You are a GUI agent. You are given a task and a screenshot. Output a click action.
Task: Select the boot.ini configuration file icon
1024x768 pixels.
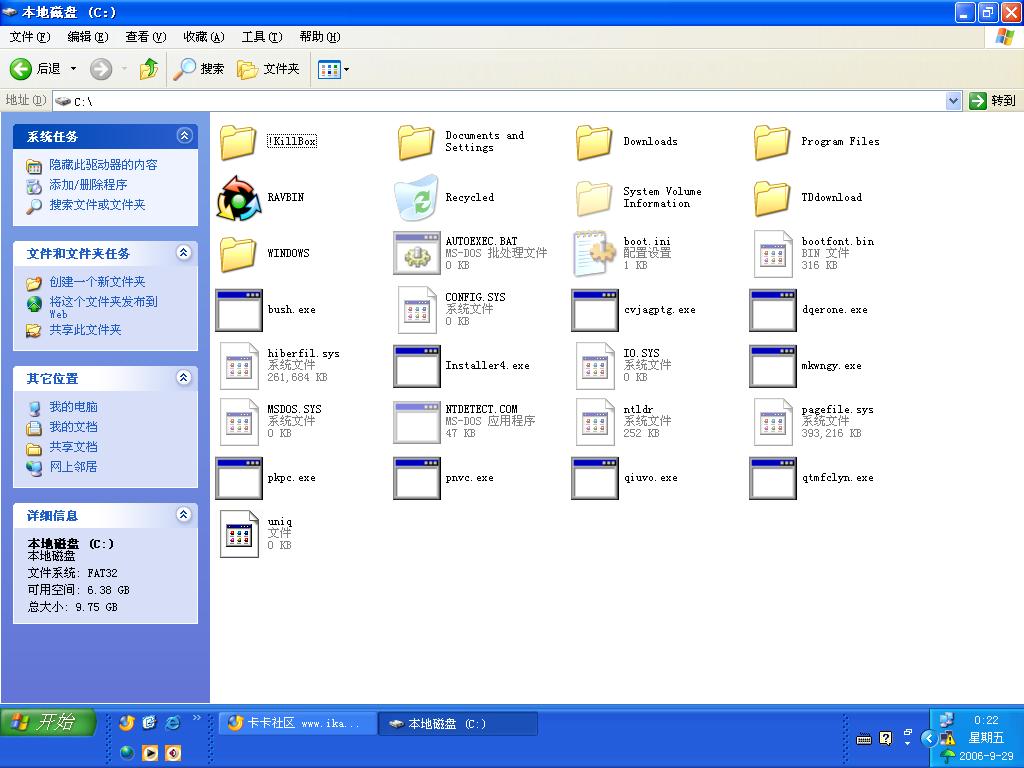pos(594,254)
